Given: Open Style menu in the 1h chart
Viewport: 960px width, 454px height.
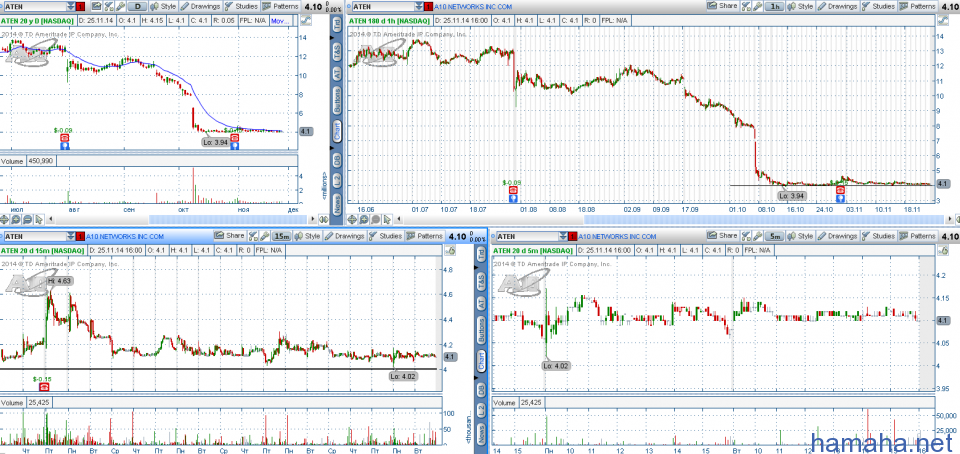Looking at the screenshot, I should click(800, 6).
